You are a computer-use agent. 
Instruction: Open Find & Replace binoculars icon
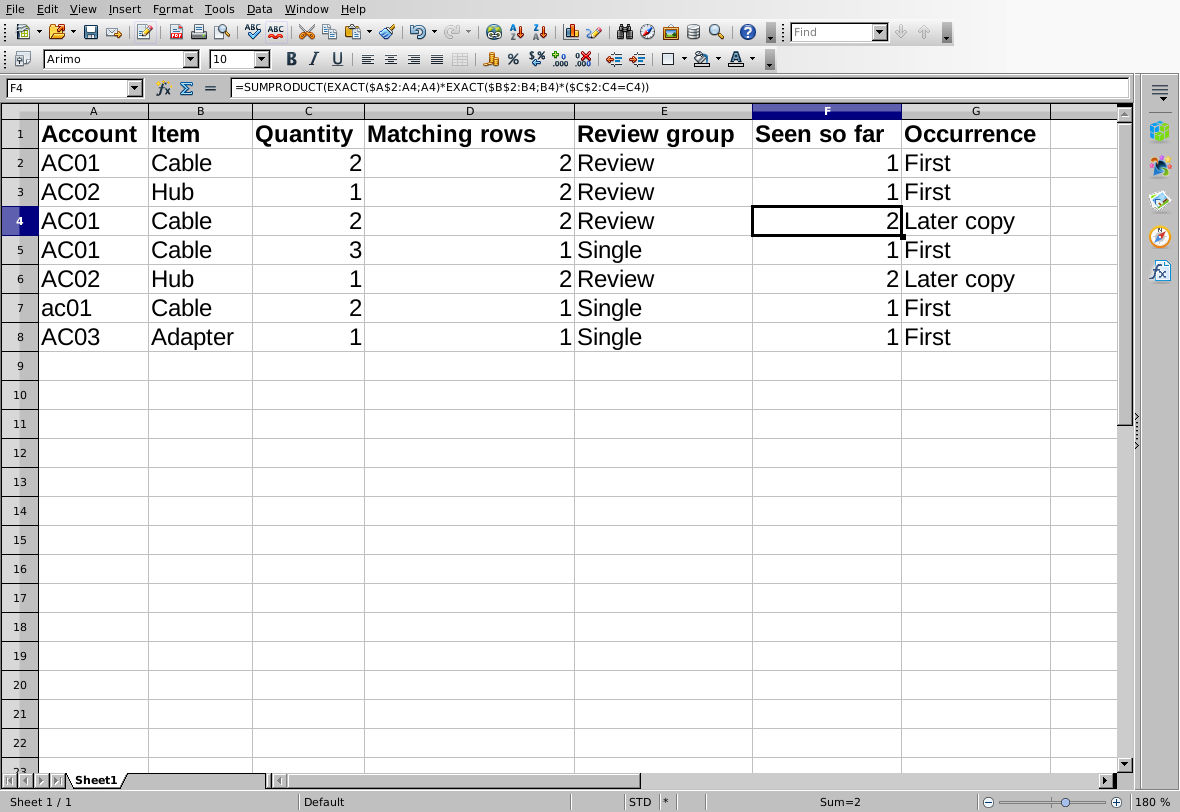tap(625, 32)
